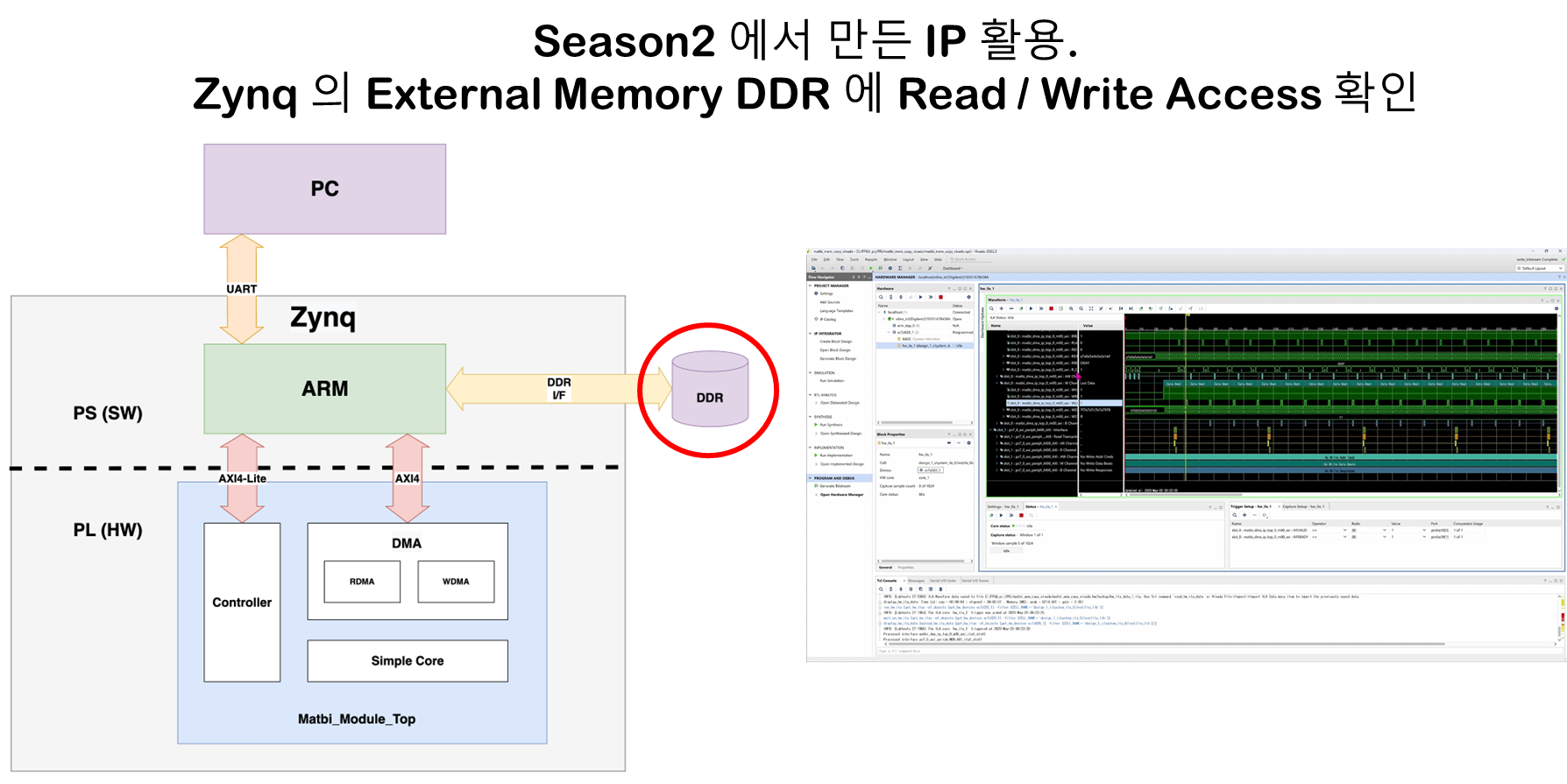Image resolution: width=1567 pixels, height=784 pixels.
Task: Click Run Trigger Immediate icon in Hardware panel
Action: (x=931, y=297)
